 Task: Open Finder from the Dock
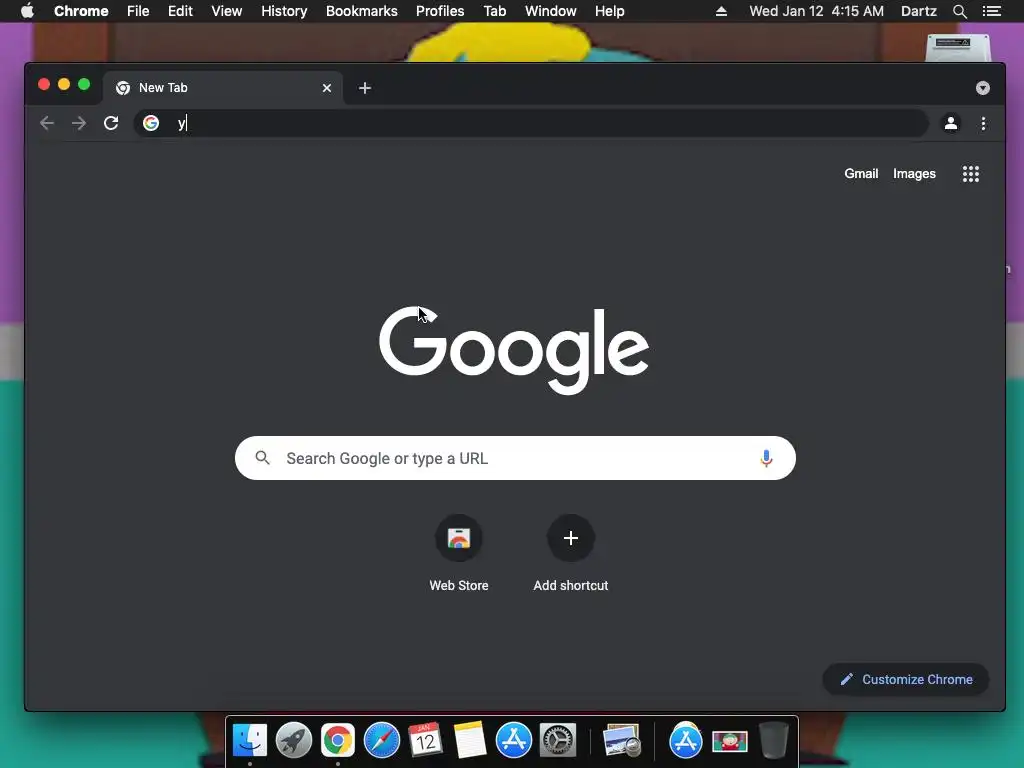pyautogui.click(x=250, y=741)
